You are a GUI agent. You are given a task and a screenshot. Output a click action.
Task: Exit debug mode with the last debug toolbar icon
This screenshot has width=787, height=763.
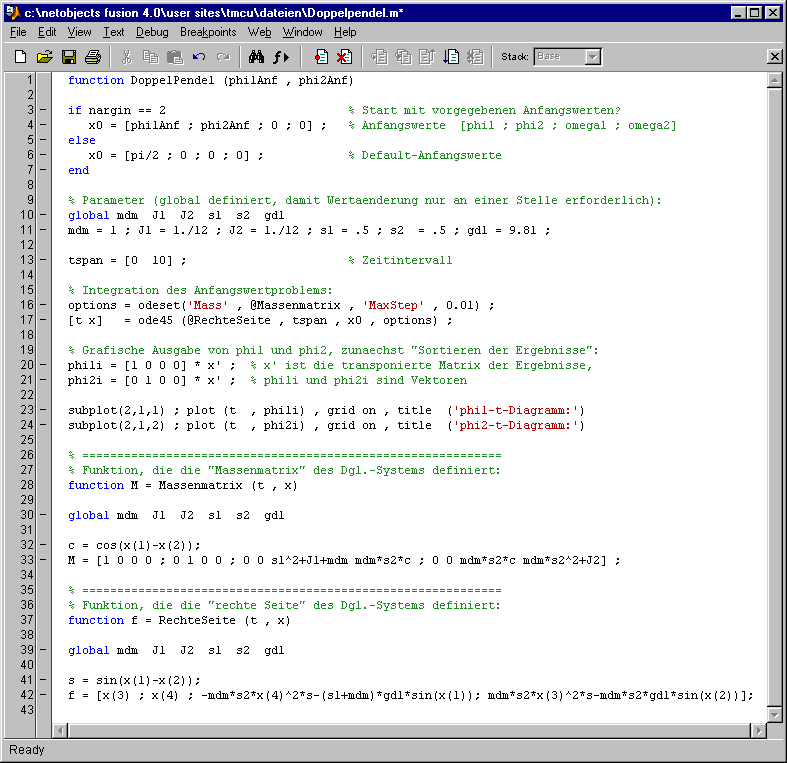tap(475, 57)
